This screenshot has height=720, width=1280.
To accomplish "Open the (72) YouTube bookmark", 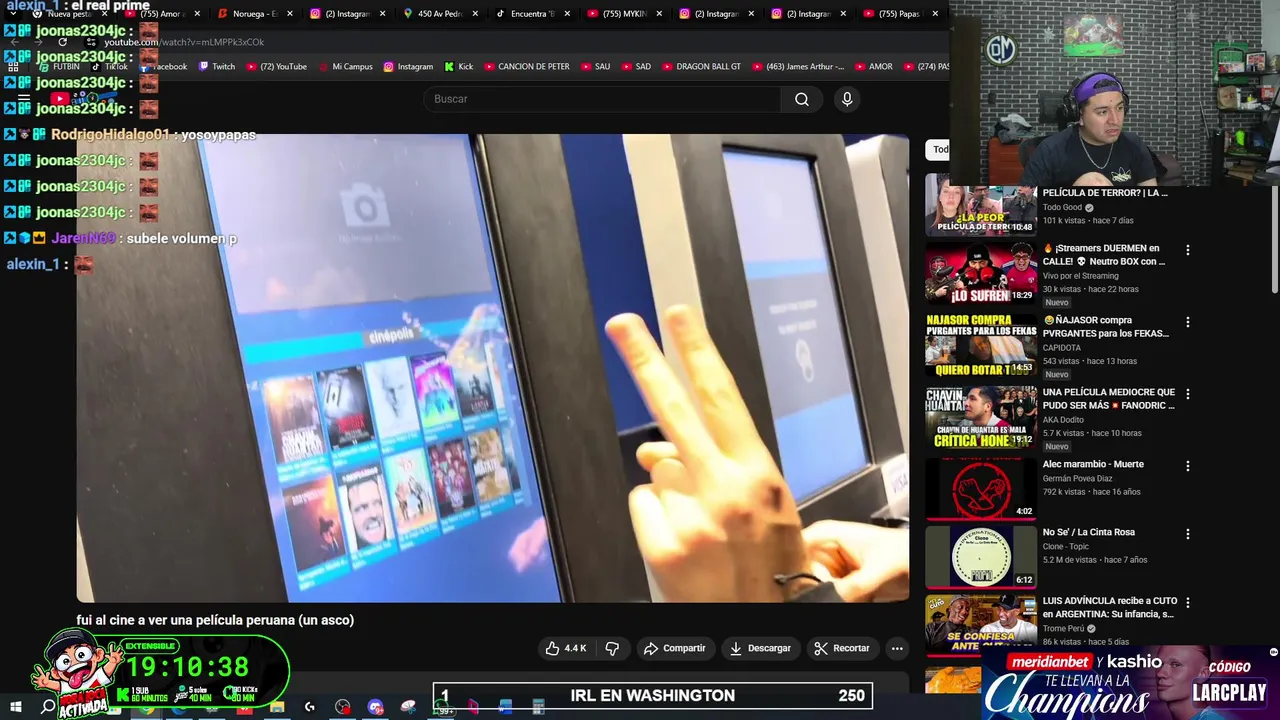I will [276, 67].
